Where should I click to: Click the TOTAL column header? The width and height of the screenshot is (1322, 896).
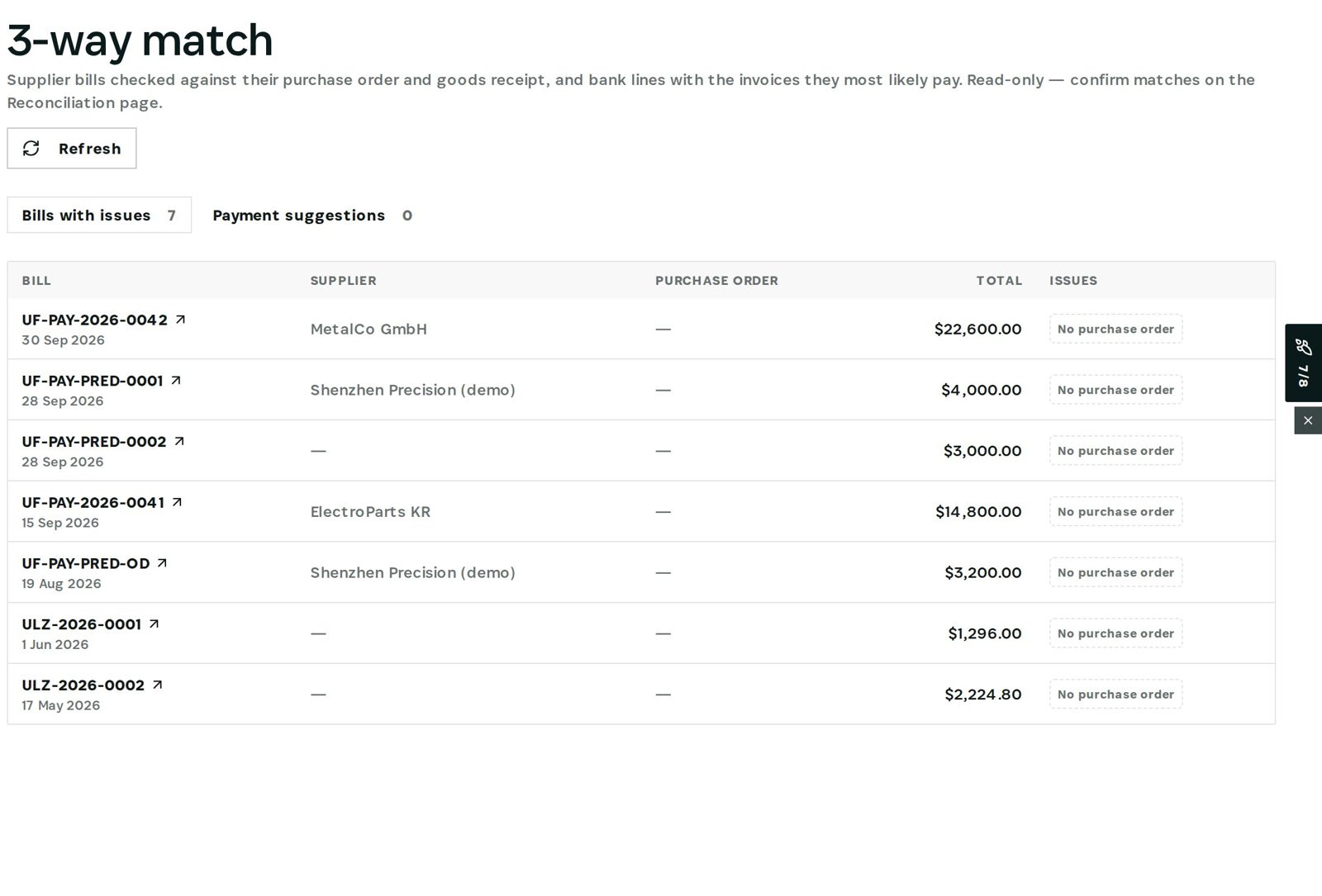pos(999,281)
